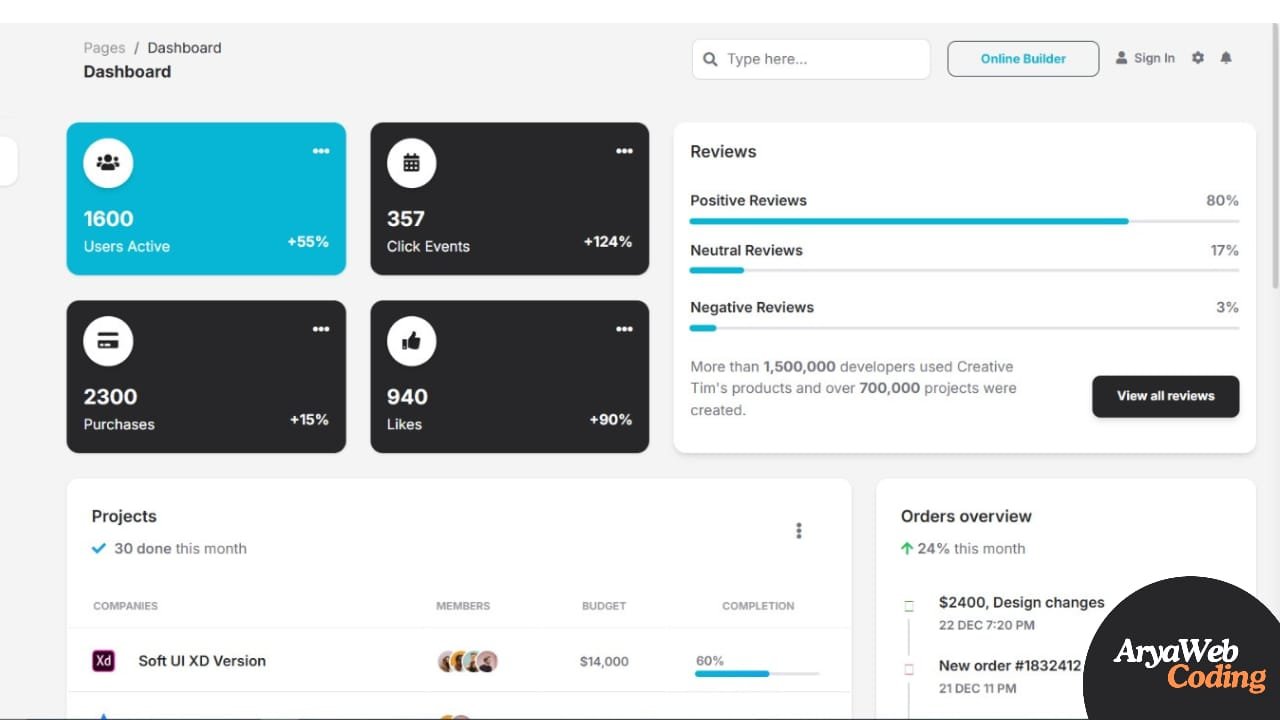Click View all reviews button
This screenshot has width=1280, height=720.
coord(1165,396)
